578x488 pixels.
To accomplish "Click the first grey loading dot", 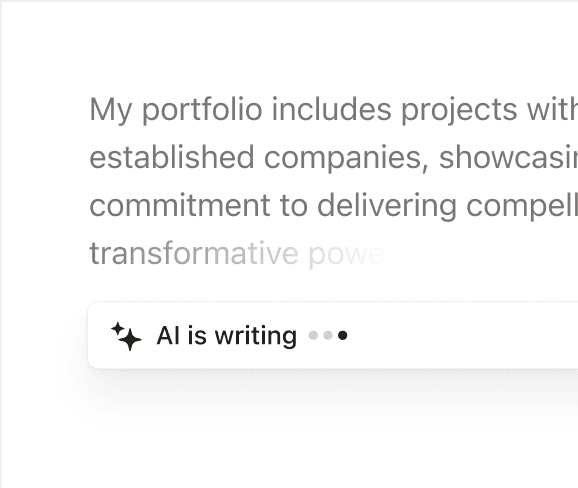I will (x=313, y=335).
